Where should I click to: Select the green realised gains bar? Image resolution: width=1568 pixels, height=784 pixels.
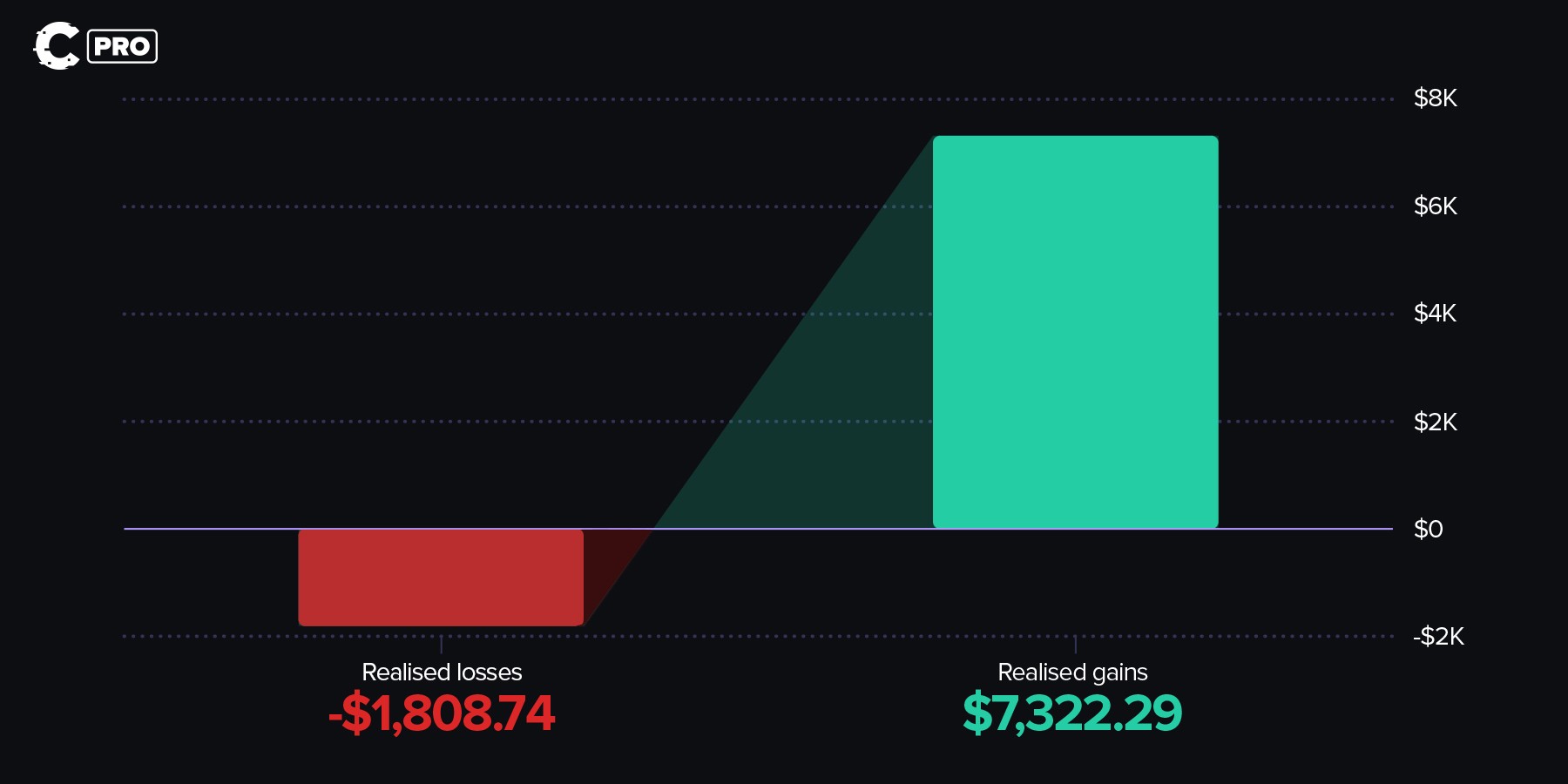[1075, 331]
